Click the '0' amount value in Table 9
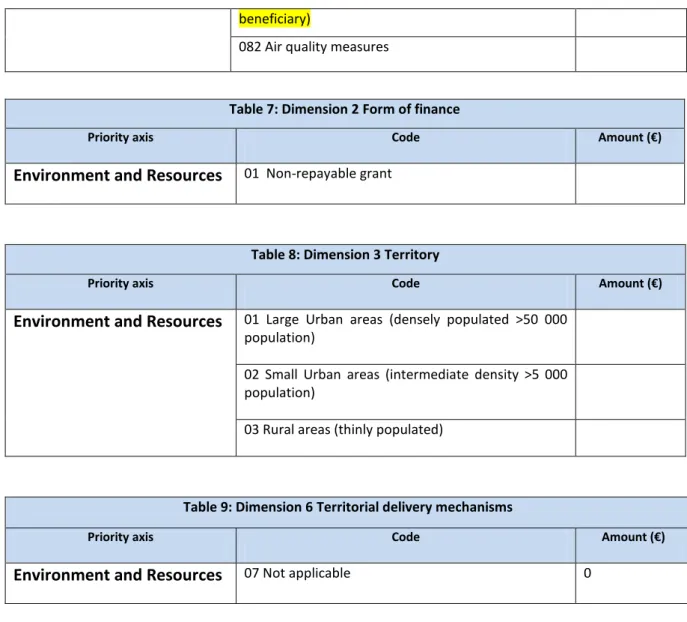This screenshot has width=687, height=622. click(x=588, y=573)
